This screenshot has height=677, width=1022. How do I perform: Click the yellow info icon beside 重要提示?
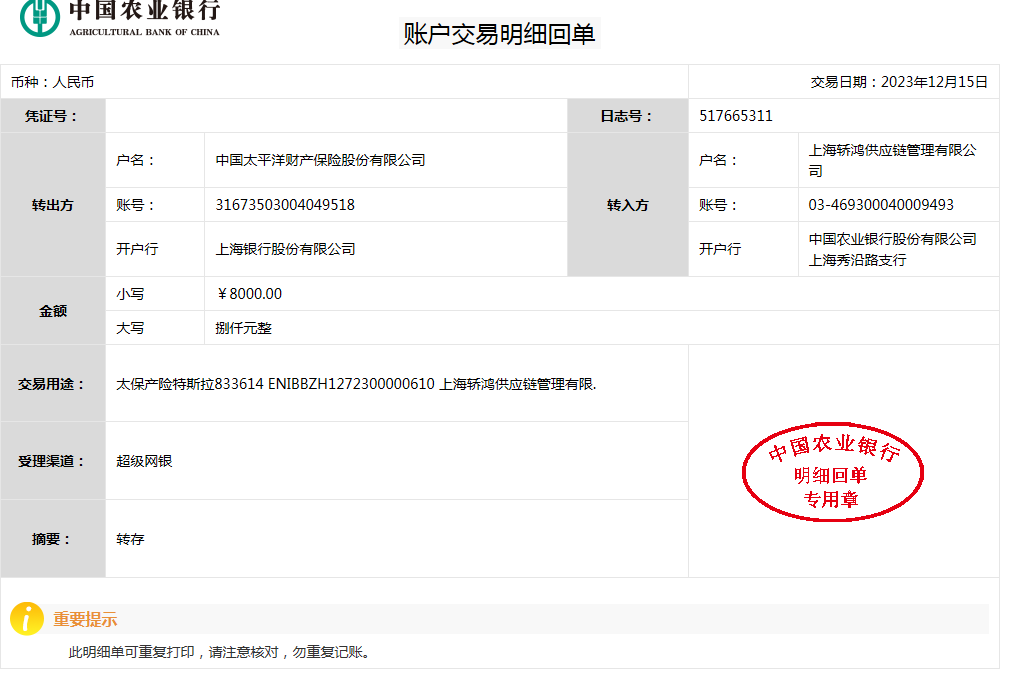[27, 619]
